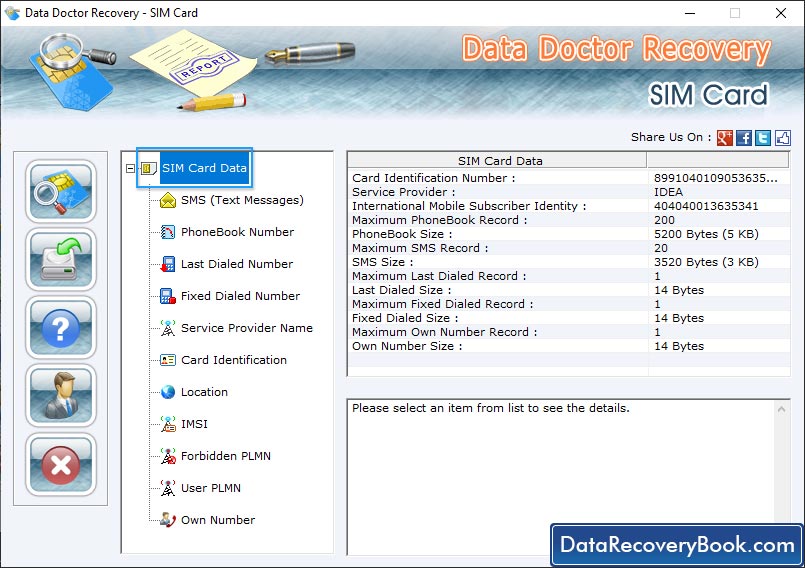Select IMSI tree item
The image size is (805, 568).
pos(195,424)
